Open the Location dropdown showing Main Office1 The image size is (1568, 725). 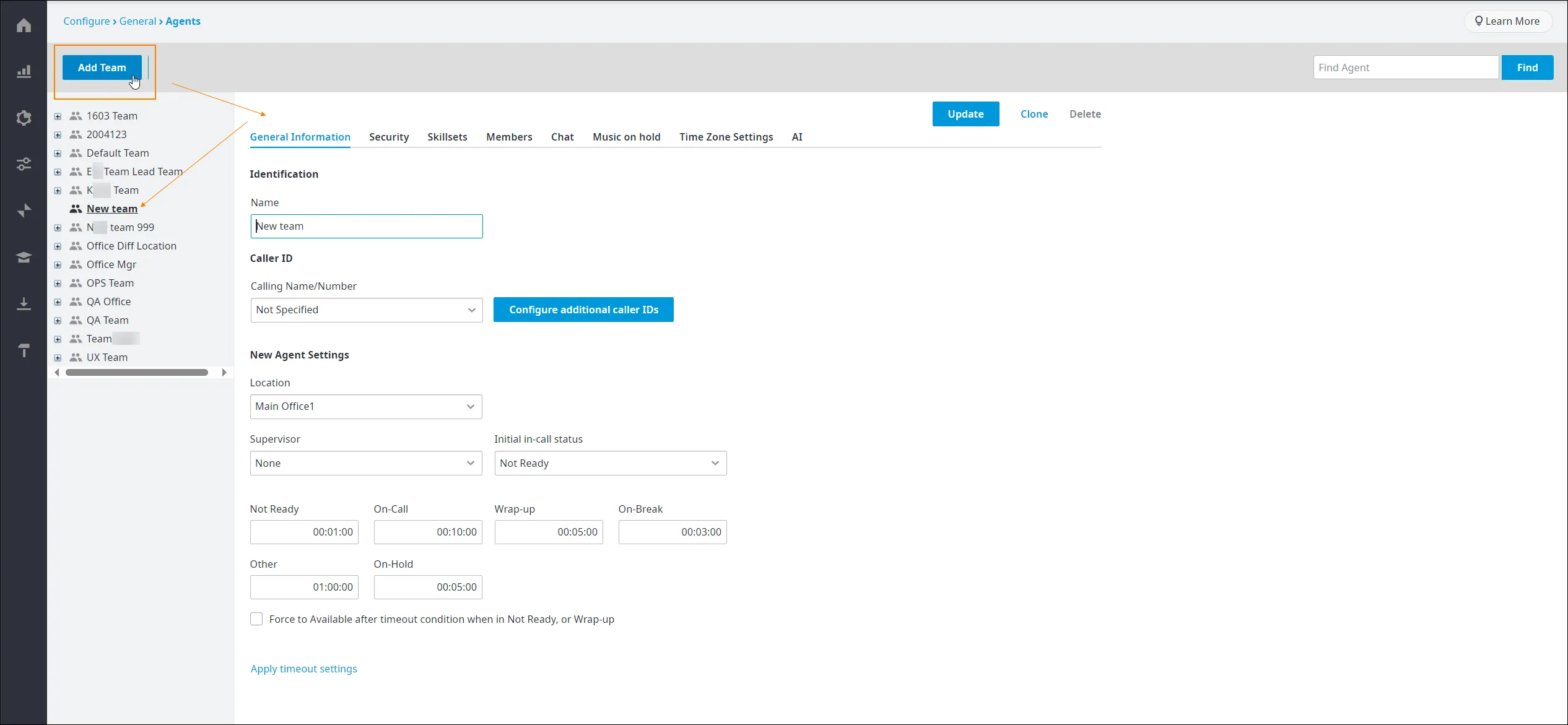click(366, 407)
